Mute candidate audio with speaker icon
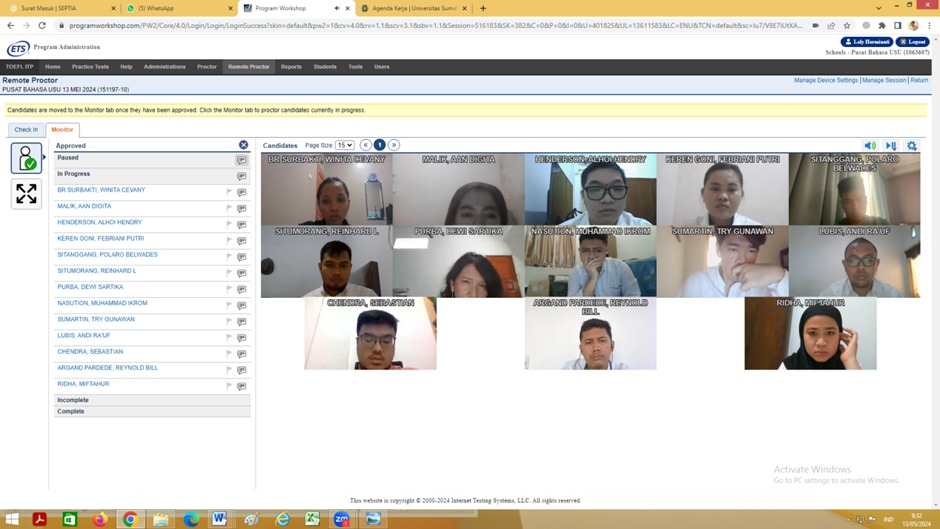The width and height of the screenshot is (940, 529). (x=870, y=146)
